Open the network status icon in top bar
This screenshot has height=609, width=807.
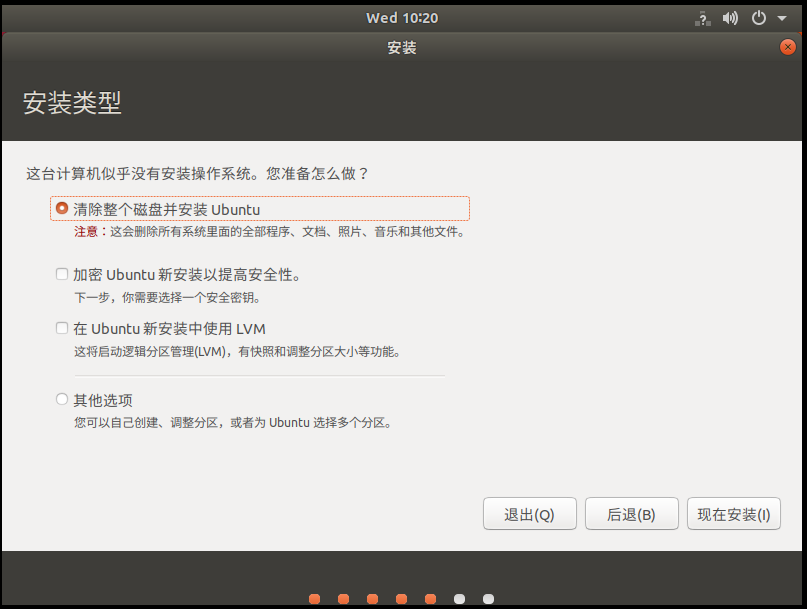703,19
